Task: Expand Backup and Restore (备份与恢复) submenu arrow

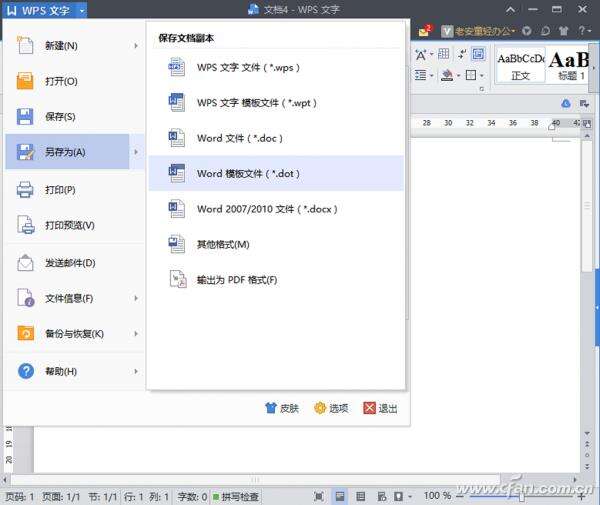Action: [136, 334]
